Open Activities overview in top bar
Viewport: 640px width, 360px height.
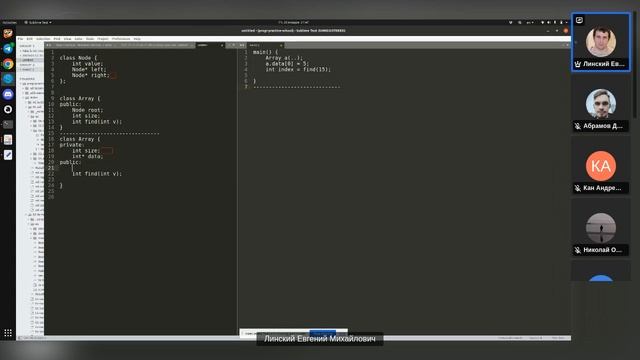(9, 22)
